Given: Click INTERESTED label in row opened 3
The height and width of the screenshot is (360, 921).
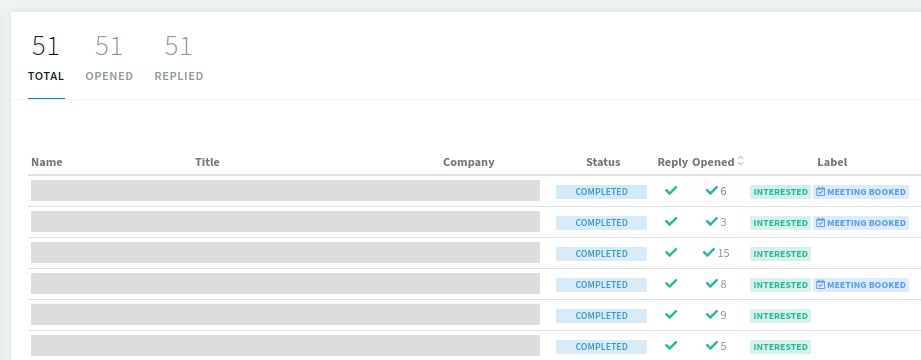Looking at the screenshot, I should (x=780, y=223).
